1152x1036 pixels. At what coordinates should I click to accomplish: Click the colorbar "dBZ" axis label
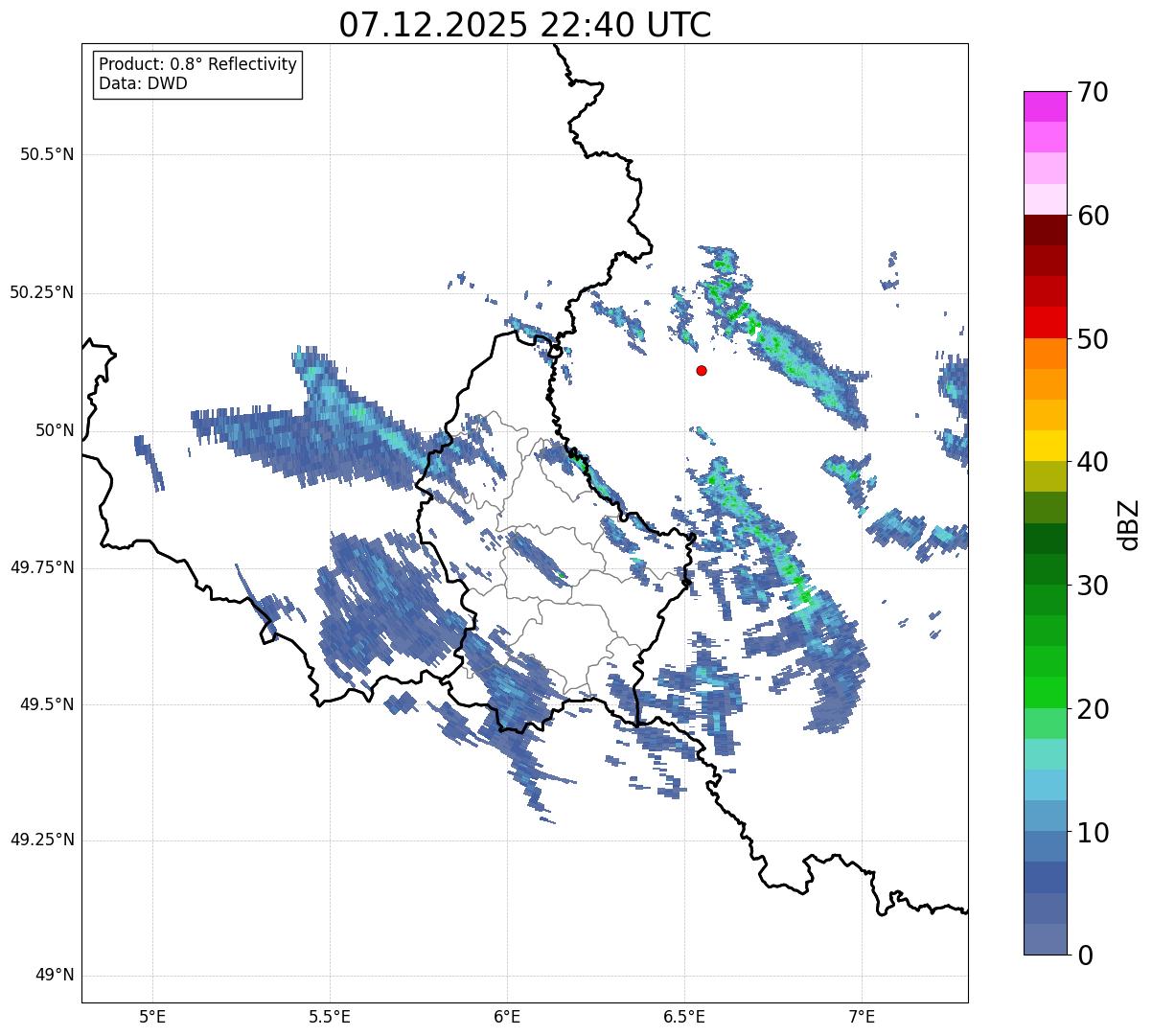1128,524
